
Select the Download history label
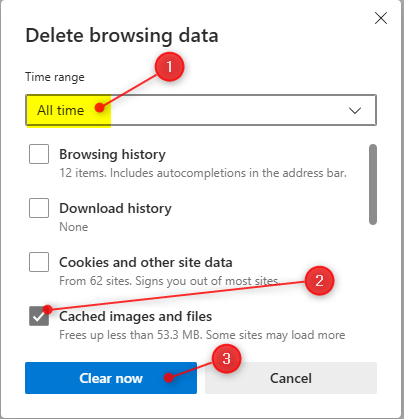tap(115, 208)
